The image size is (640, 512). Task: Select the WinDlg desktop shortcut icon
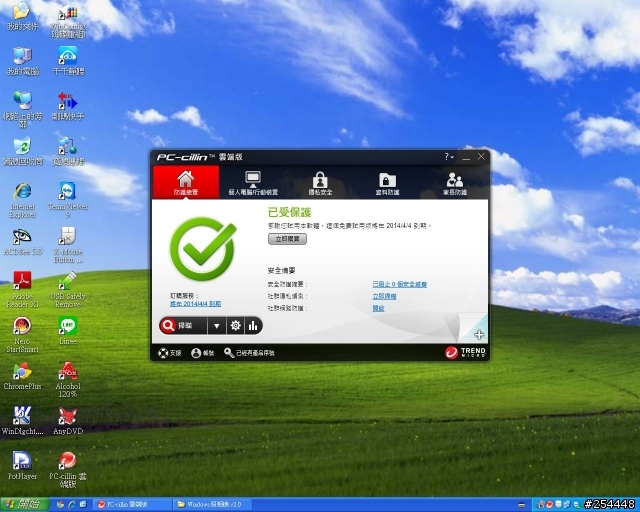(22, 421)
